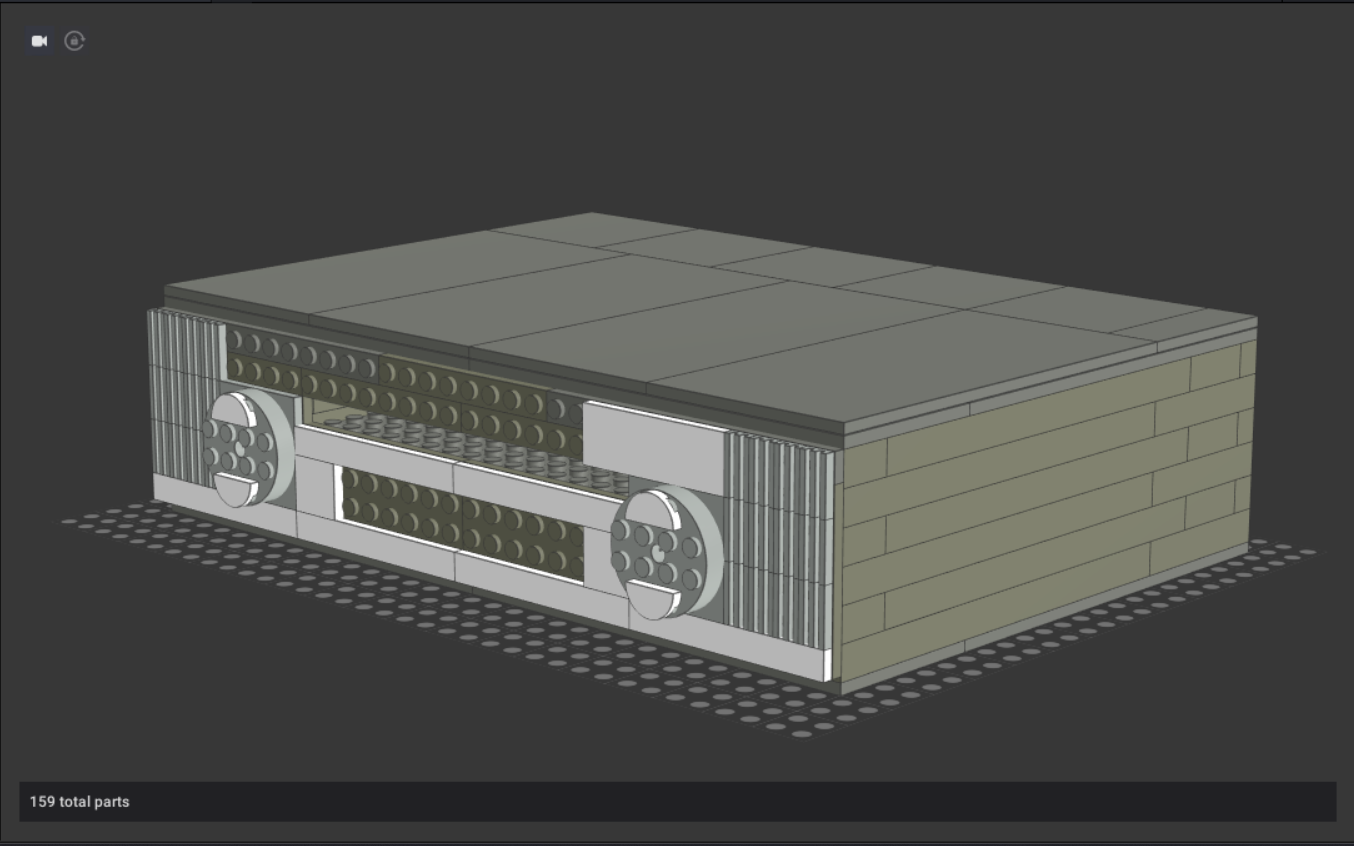Select the left round studded dial
Image resolution: width=1354 pixels, height=846 pixels.
(244, 448)
